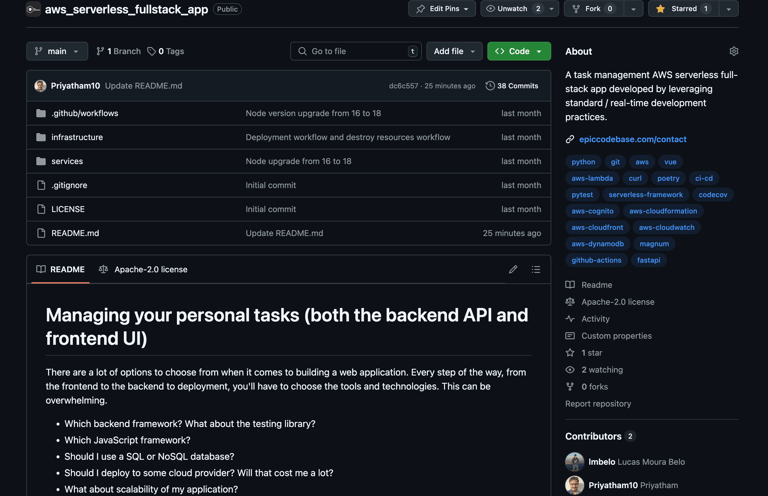Image resolution: width=768 pixels, height=496 pixels.
Task: Star toggle: click the Starred button
Action: click(683, 9)
